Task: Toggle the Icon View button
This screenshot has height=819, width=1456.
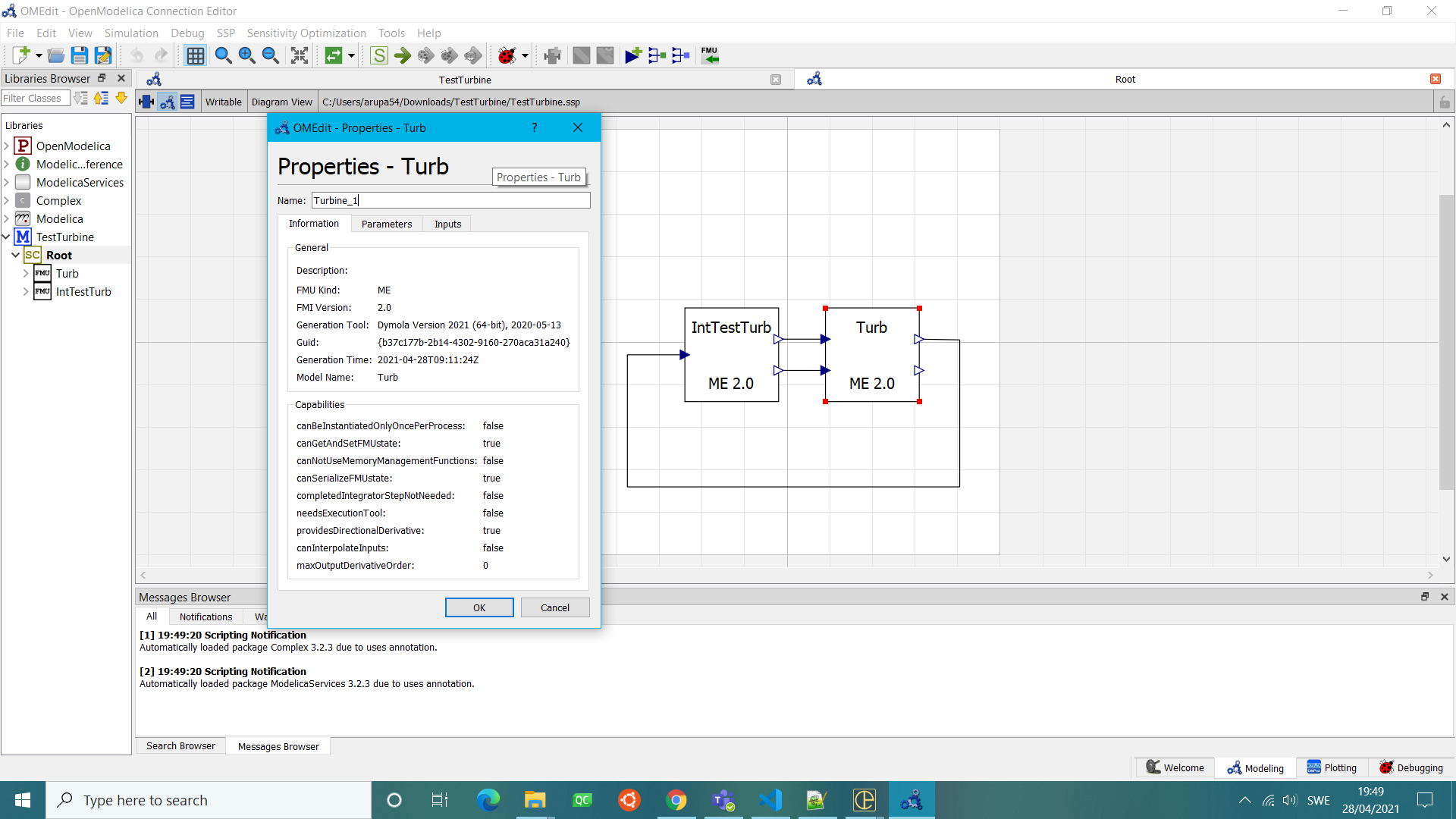Action: (x=146, y=102)
